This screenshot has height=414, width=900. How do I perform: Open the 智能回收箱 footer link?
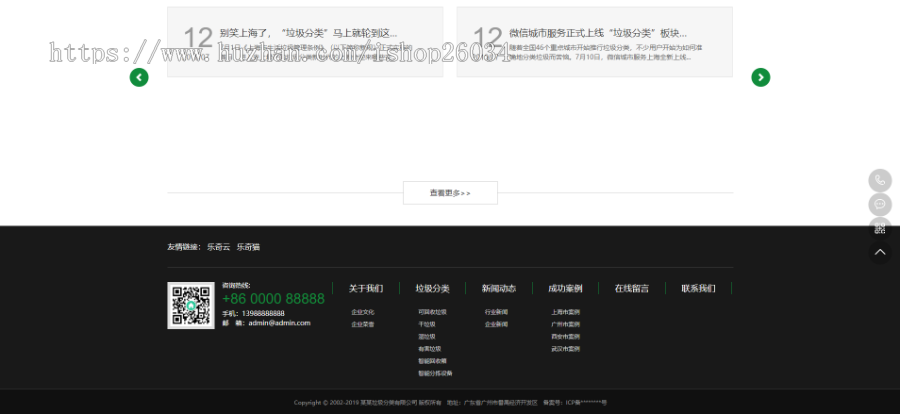pos(432,361)
